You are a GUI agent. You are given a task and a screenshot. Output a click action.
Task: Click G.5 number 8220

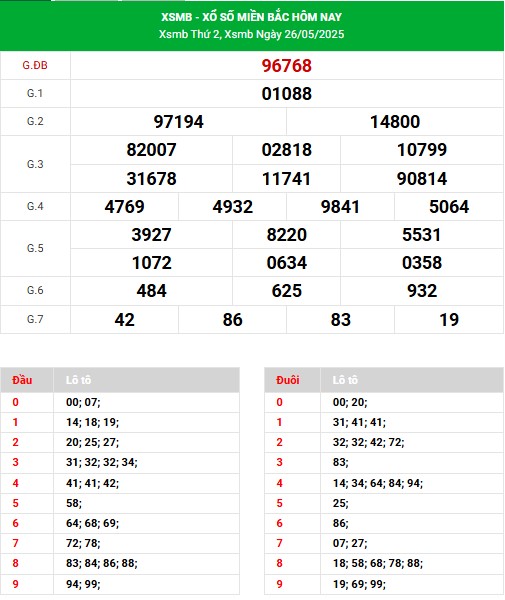point(287,235)
